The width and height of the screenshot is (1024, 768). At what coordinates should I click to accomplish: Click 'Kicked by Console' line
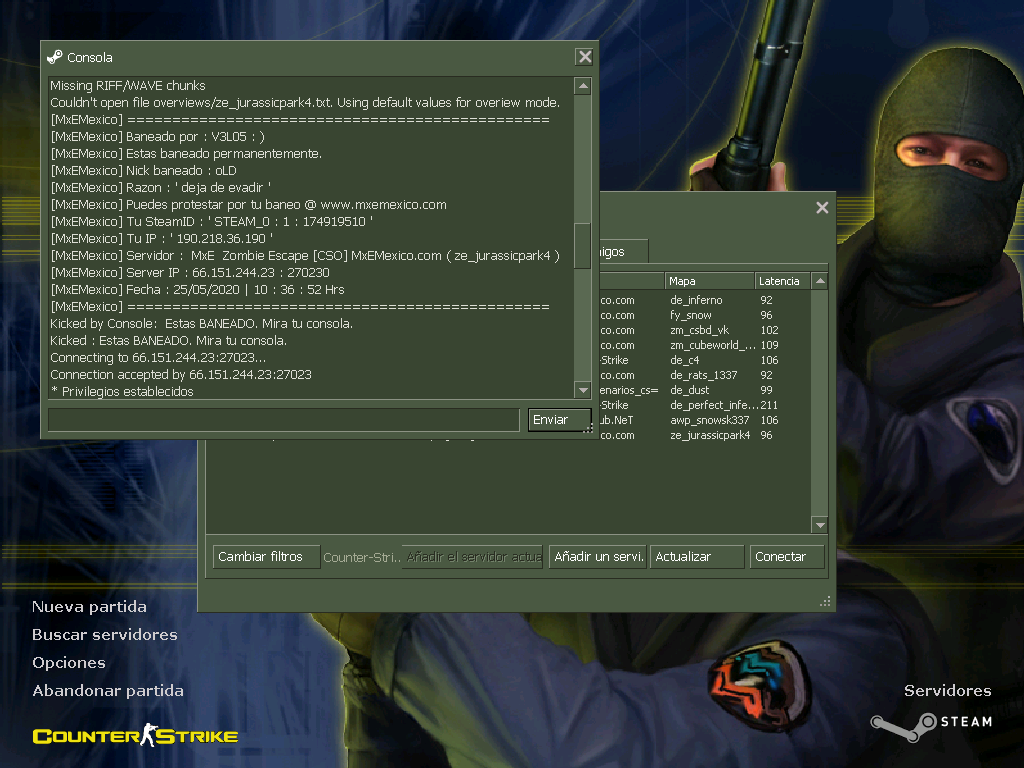pos(201,323)
